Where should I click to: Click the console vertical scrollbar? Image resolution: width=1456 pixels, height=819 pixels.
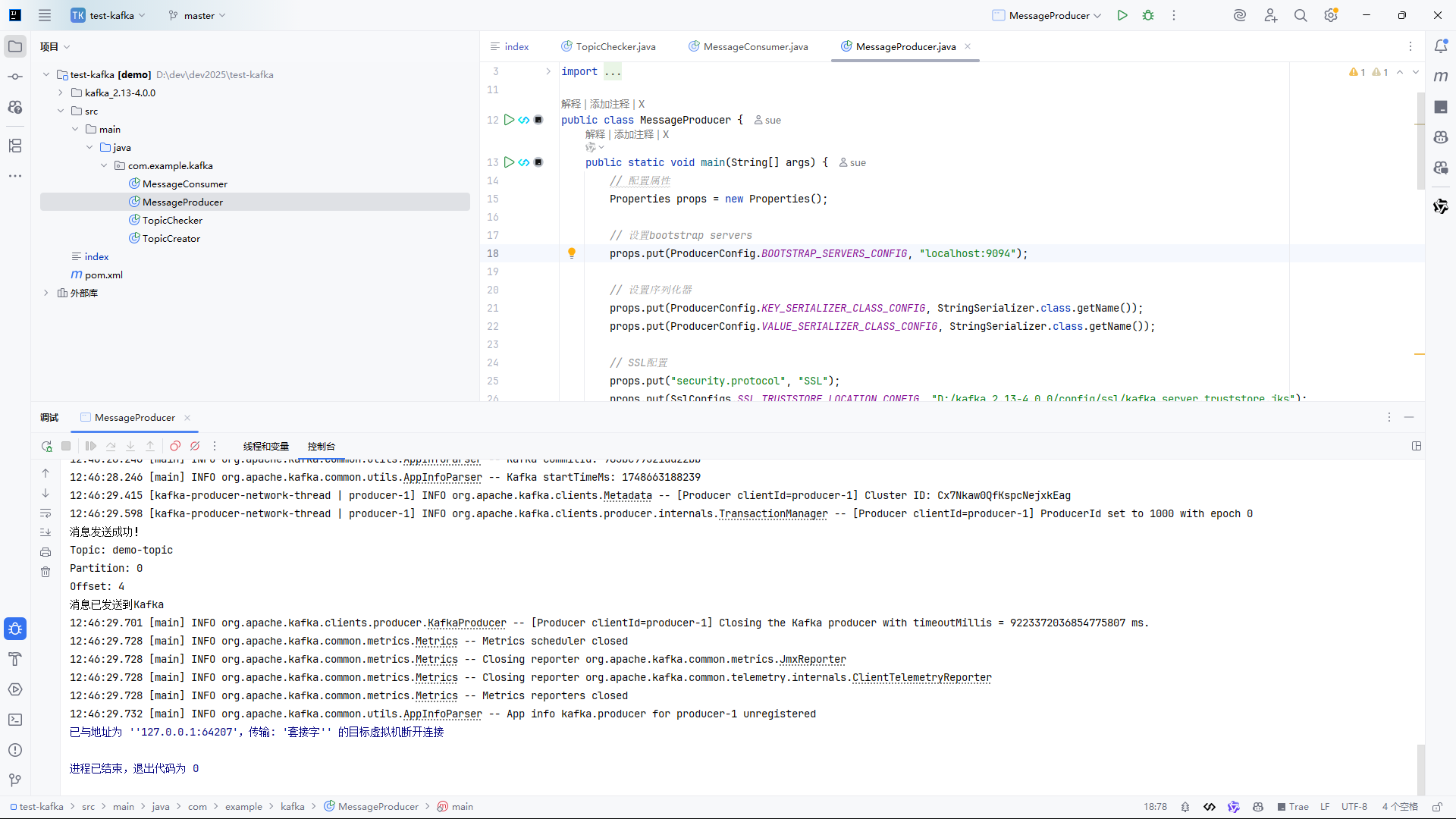coord(1420,770)
